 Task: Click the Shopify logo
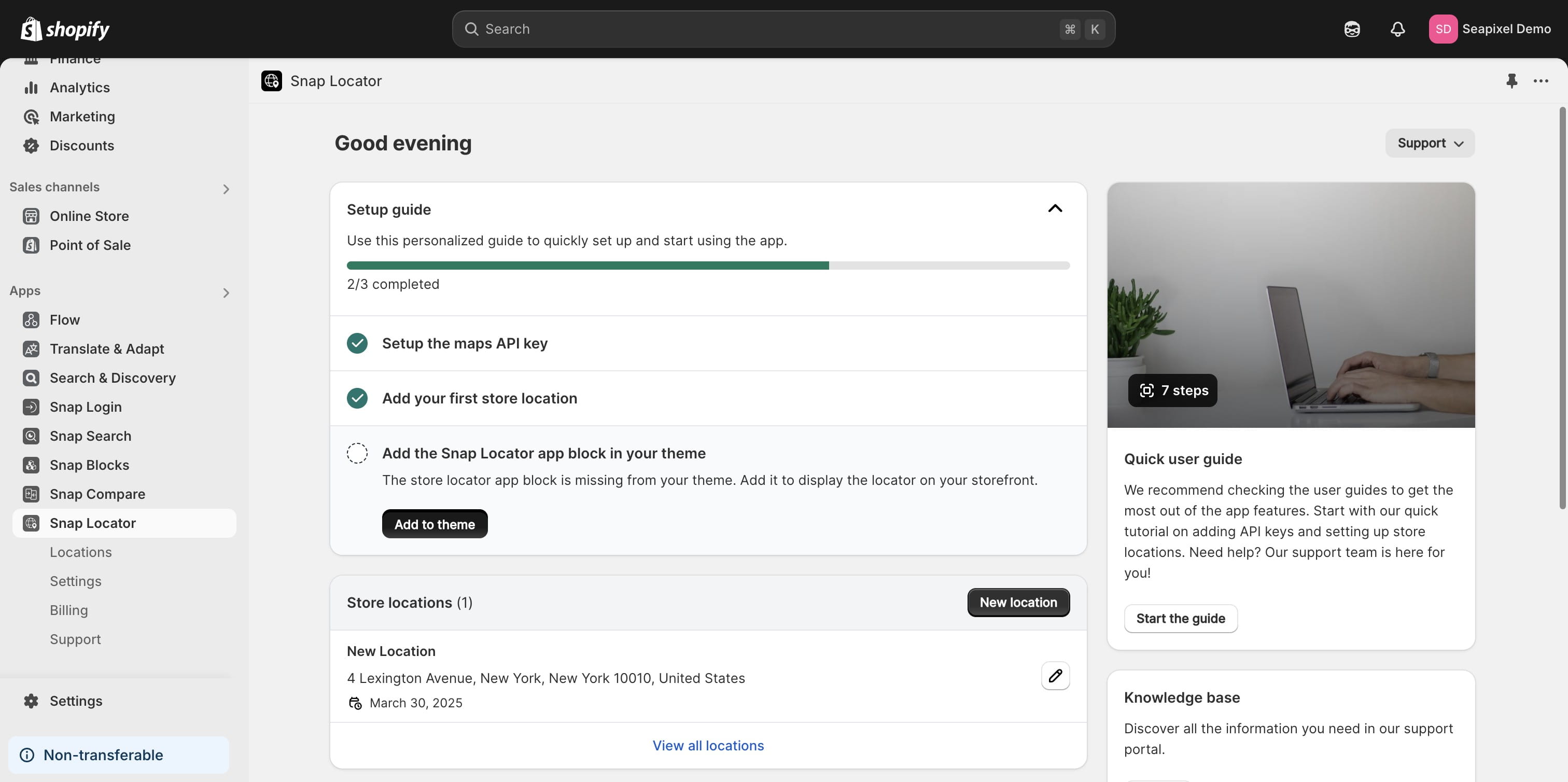[64, 29]
